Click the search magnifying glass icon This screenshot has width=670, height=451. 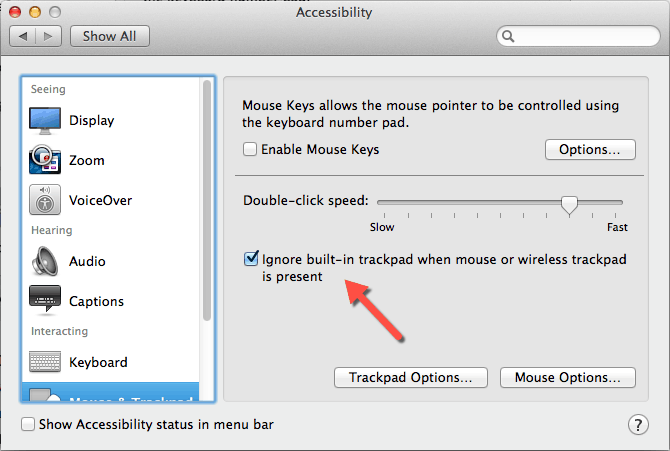click(508, 36)
